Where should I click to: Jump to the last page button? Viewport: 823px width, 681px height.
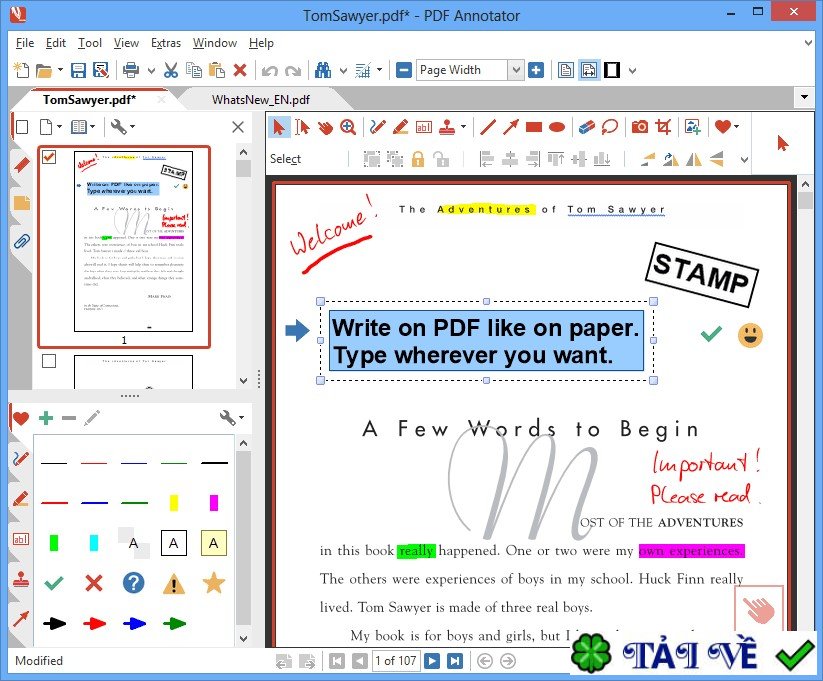click(455, 661)
